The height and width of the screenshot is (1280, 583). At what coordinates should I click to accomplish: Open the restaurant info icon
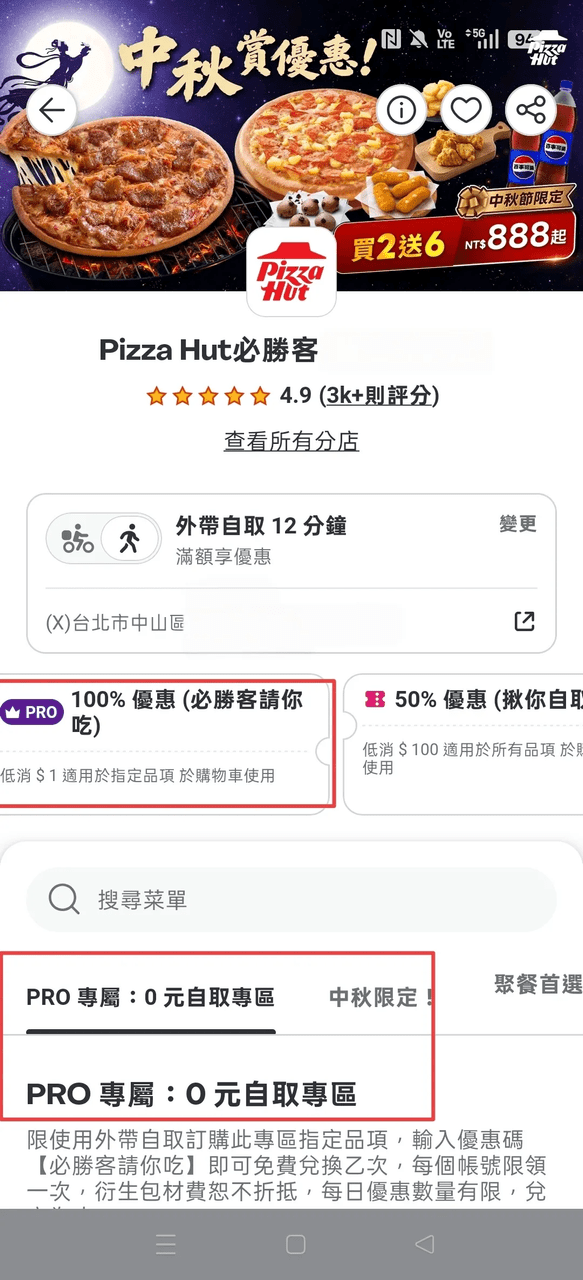tap(401, 111)
